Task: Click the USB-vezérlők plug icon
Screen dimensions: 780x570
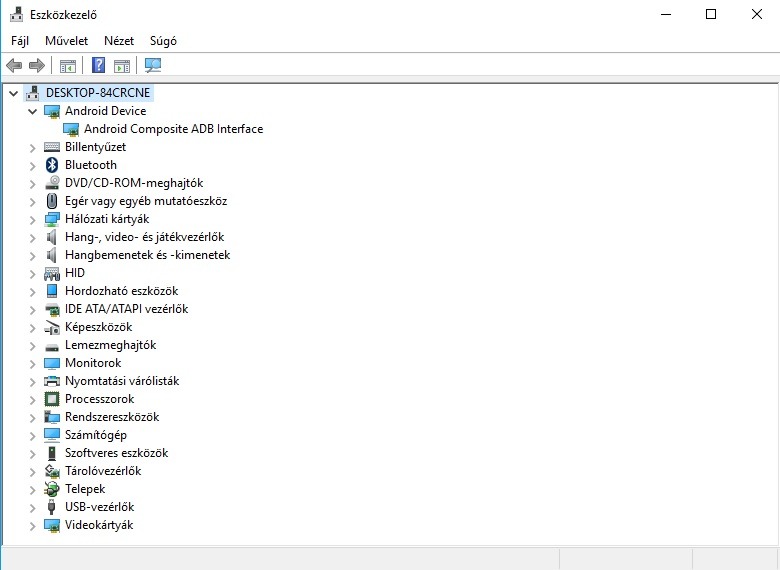Action: pyautogui.click(x=52, y=507)
